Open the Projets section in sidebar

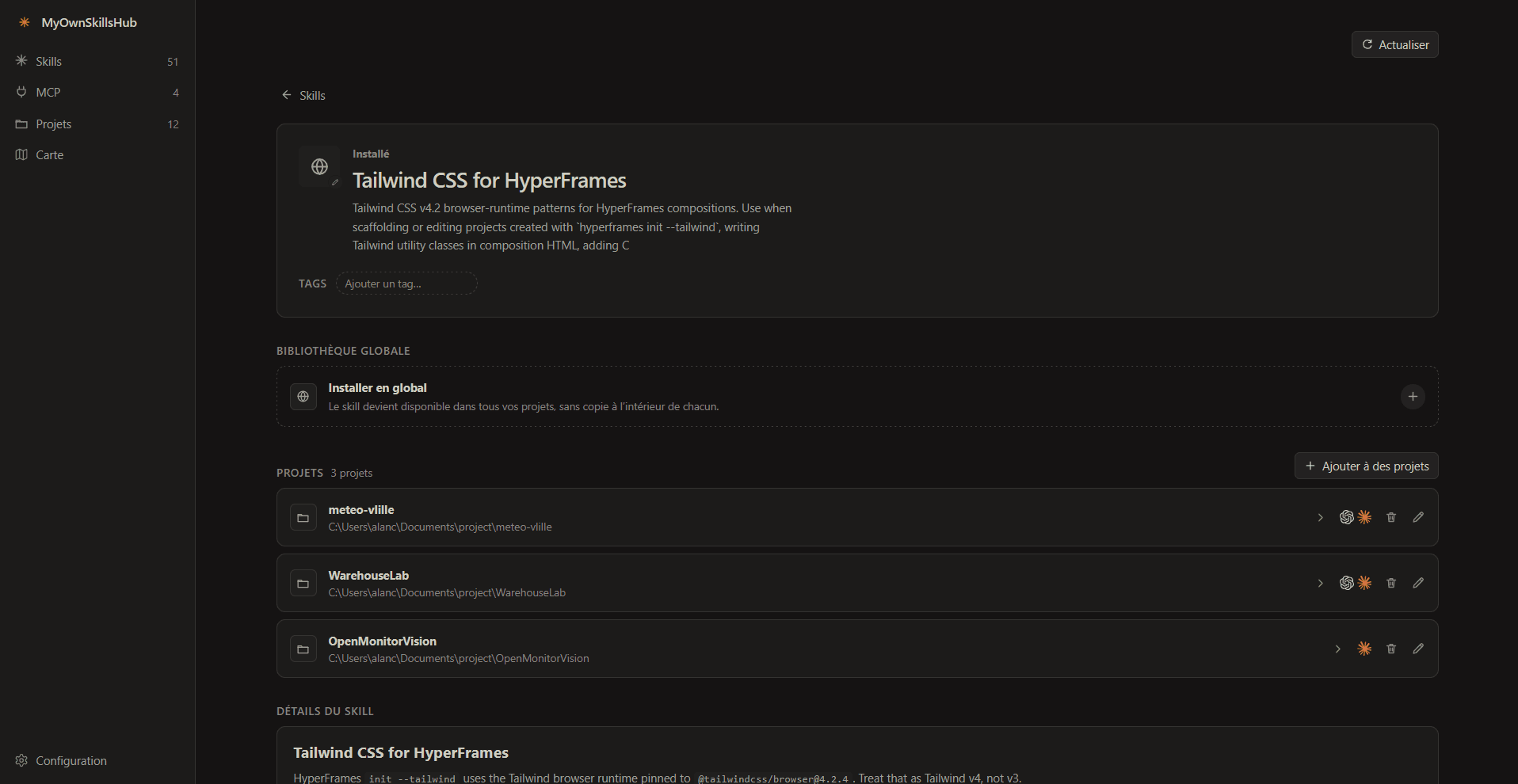pyautogui.click(x=97, y=124)
